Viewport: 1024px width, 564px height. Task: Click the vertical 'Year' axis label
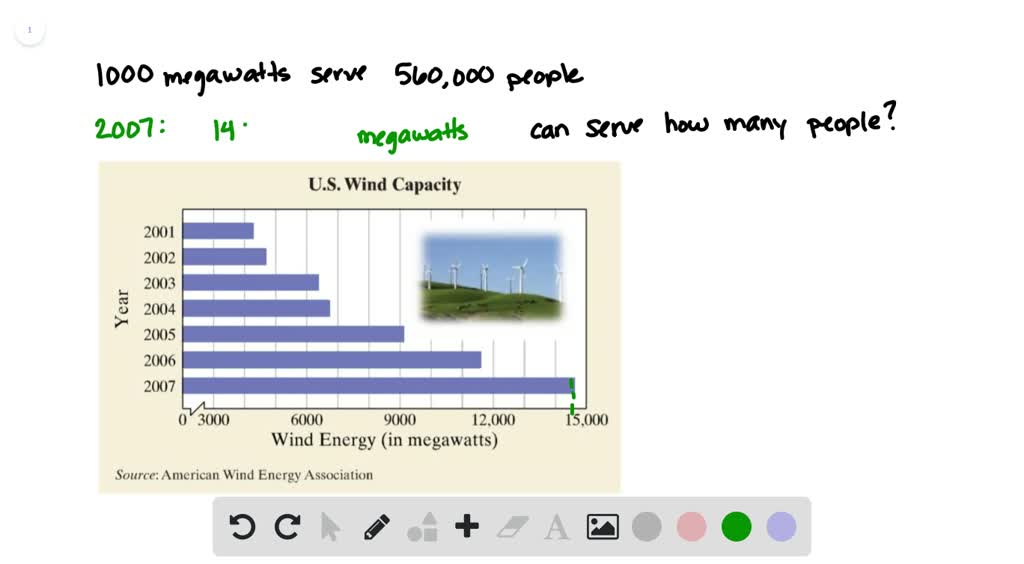coord(121,308)
